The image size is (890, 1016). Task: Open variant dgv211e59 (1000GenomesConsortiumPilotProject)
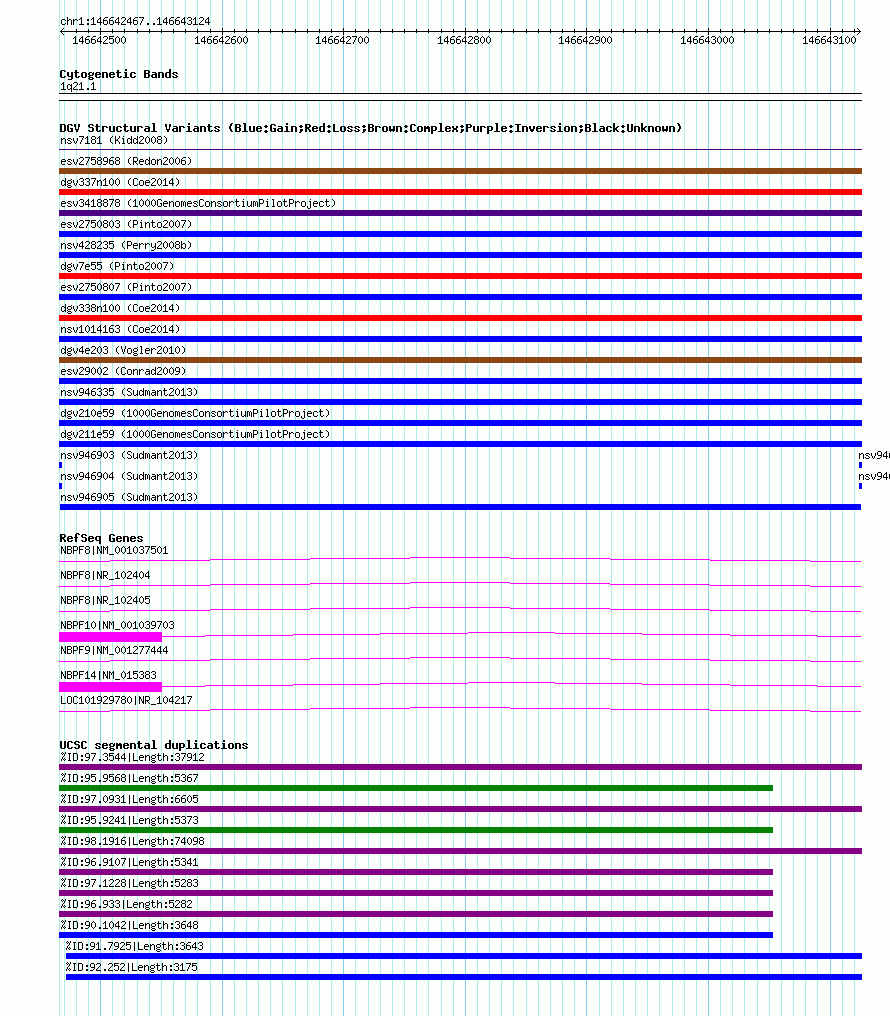(195, 433)
